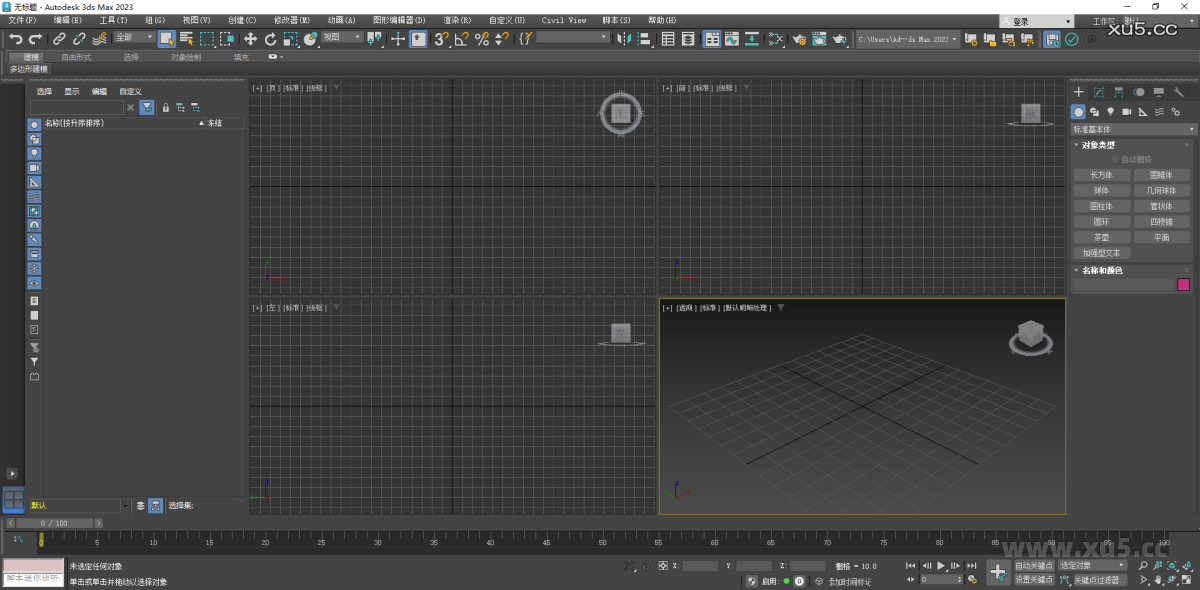Image resolution: width=1200 pixels, height=590 pixels.
Task: Enable the 3D snap toggle
Action: pyautogui.click(x=443, y=38)
